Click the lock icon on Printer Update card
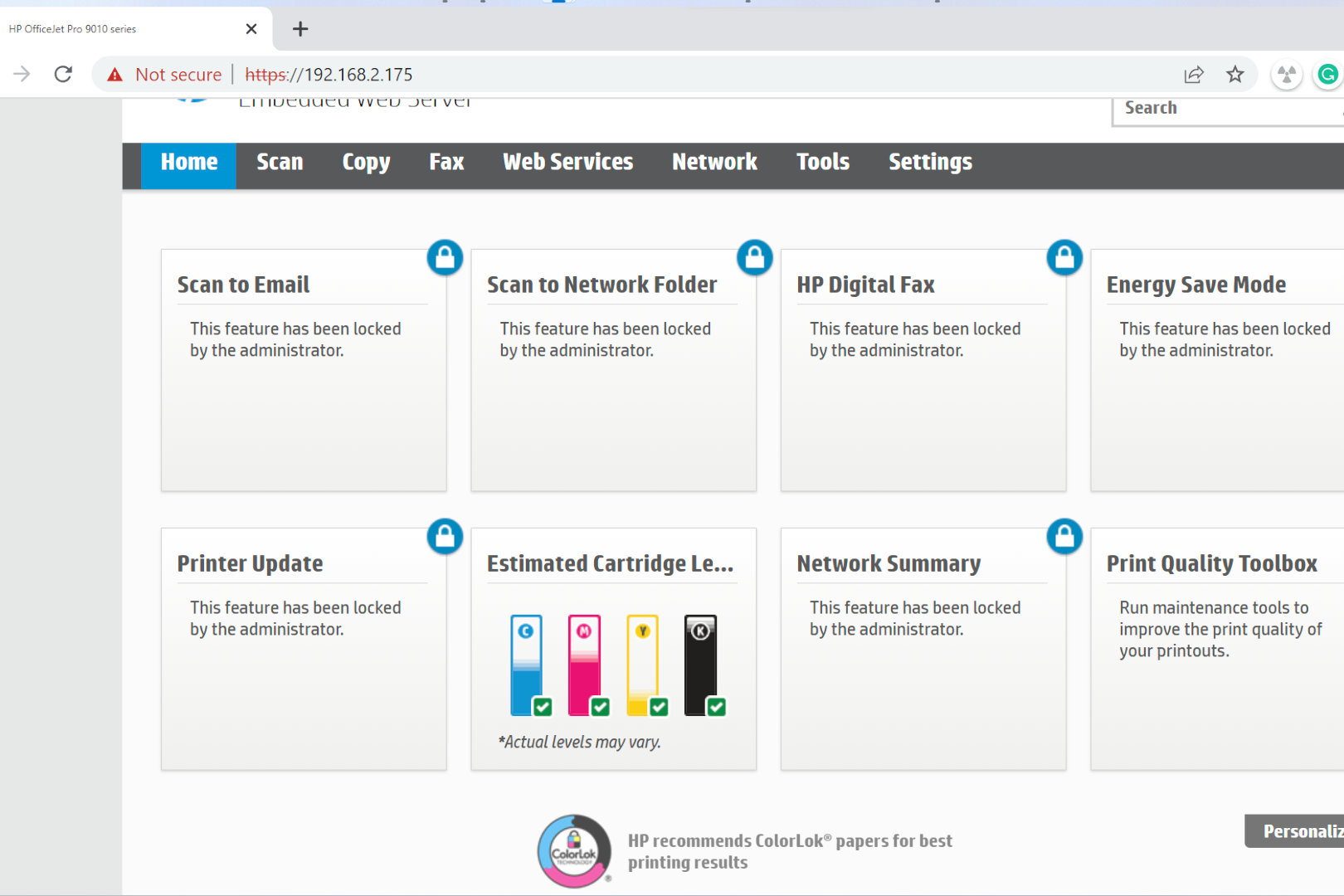1344x896 pixels. click(x=445, y=537)
